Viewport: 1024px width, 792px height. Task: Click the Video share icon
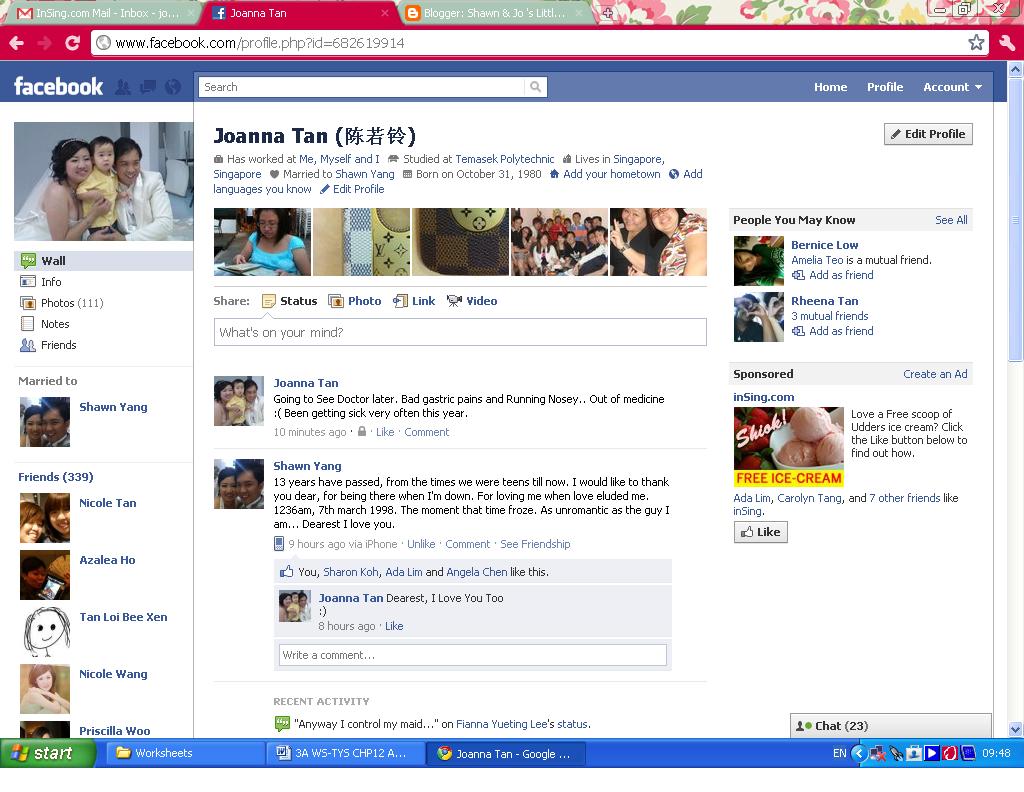click(454, 301)
